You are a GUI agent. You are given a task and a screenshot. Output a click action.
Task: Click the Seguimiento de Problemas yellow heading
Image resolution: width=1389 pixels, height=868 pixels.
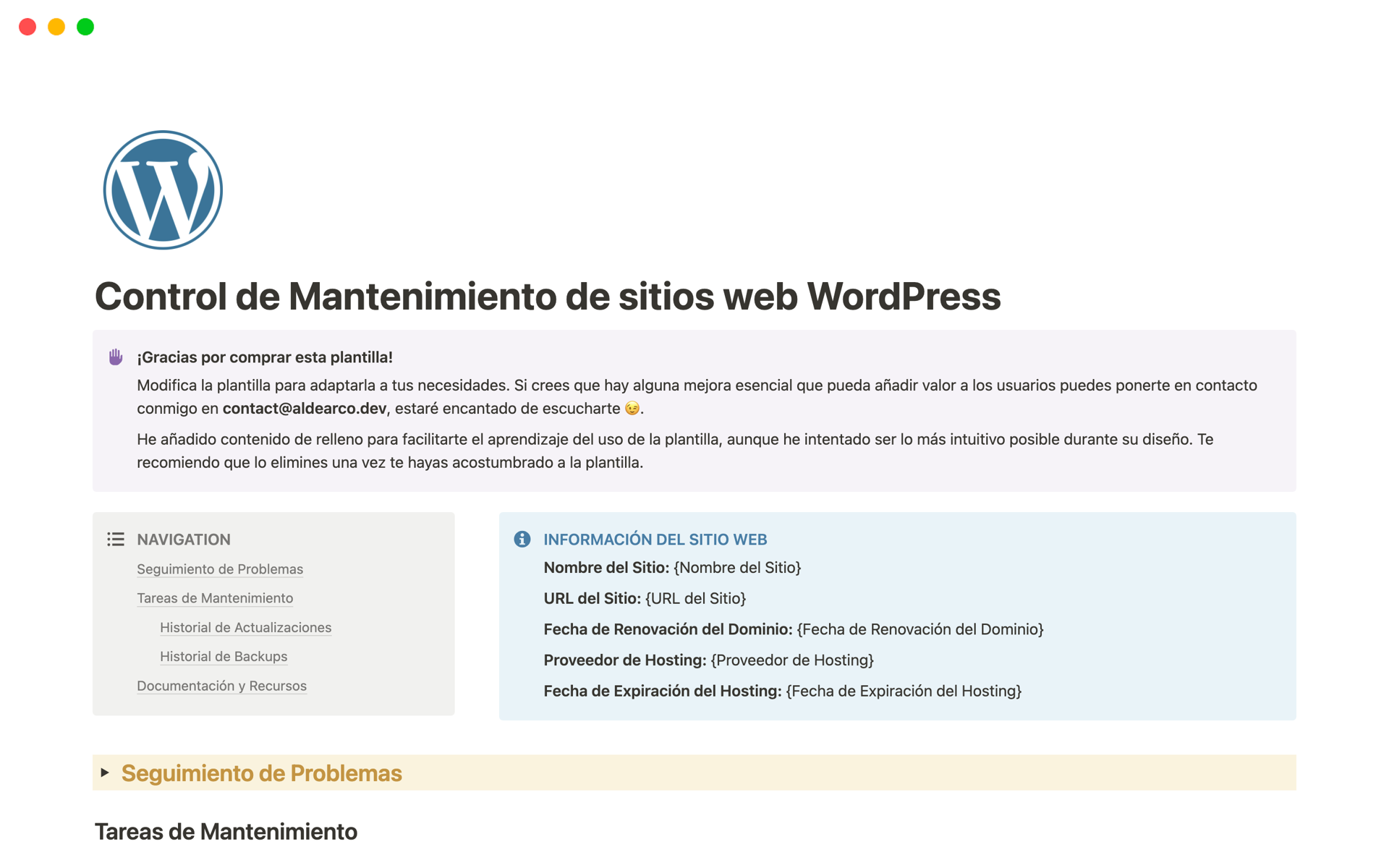tap(261, 773)
